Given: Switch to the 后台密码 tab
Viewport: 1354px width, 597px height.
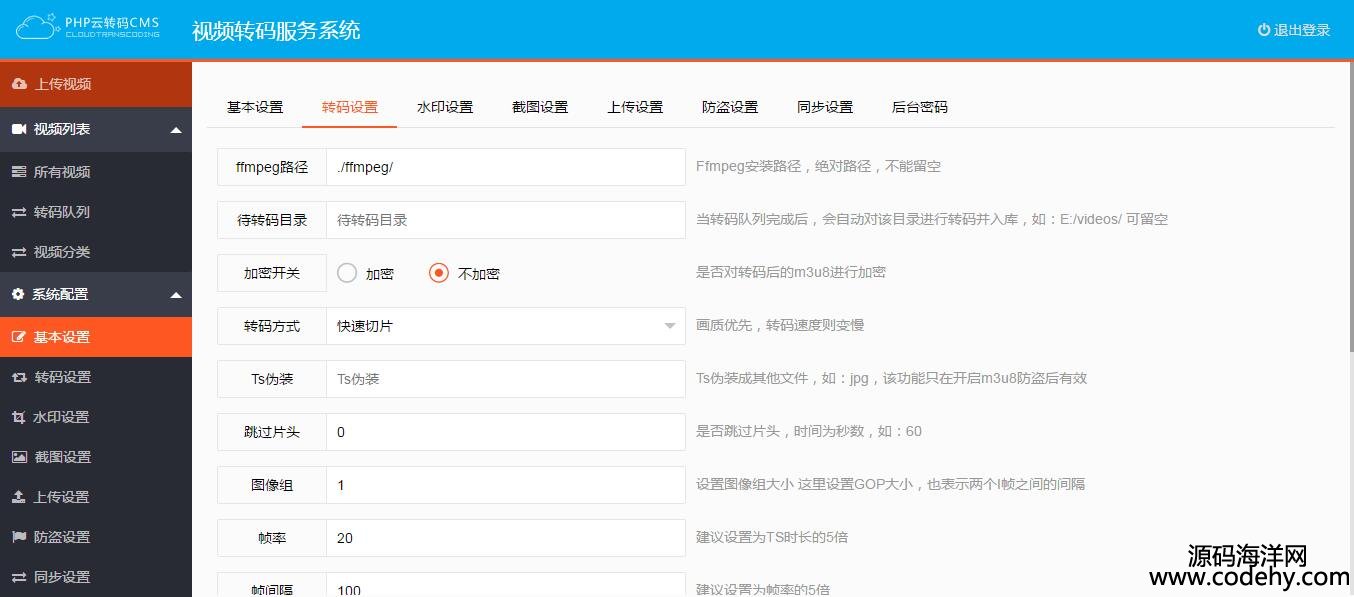Looking at the screenshot, I should click(919, 107).
